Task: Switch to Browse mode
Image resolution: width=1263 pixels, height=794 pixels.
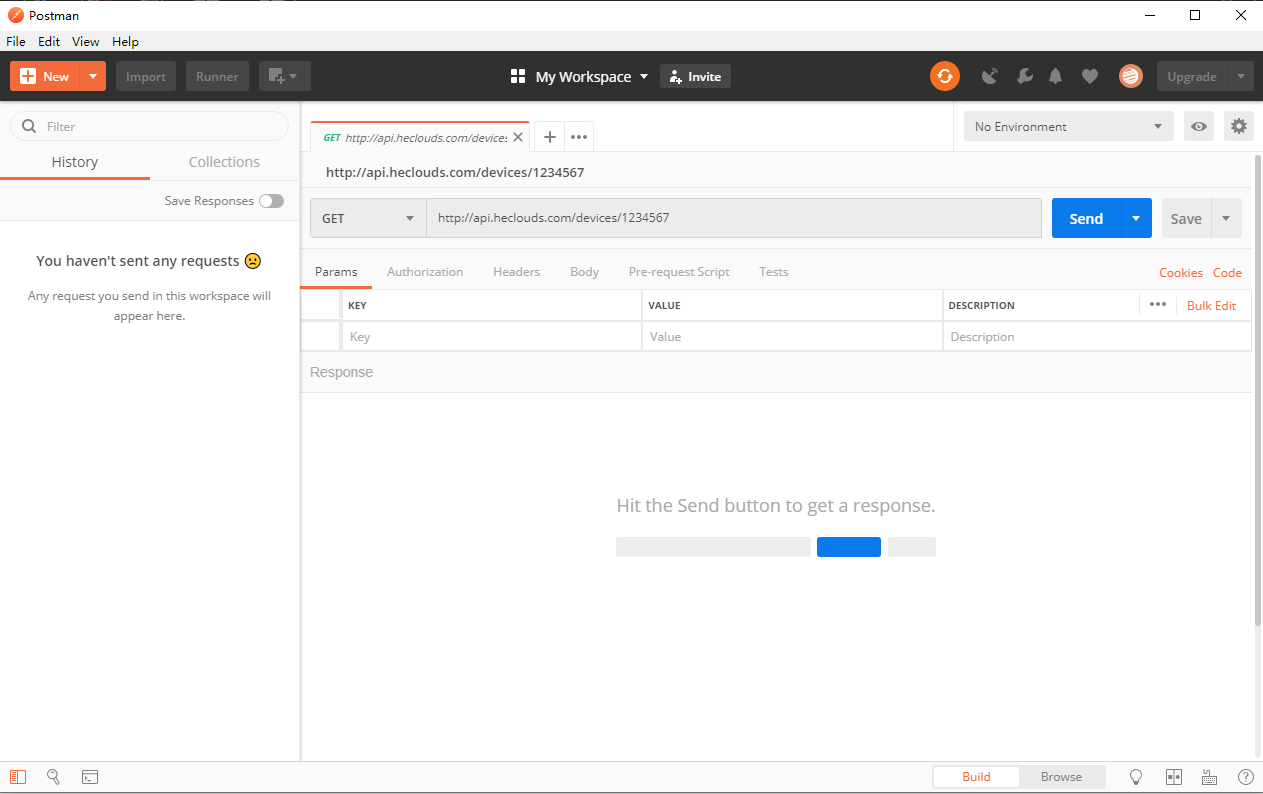Action: (x=1061, y=777)
